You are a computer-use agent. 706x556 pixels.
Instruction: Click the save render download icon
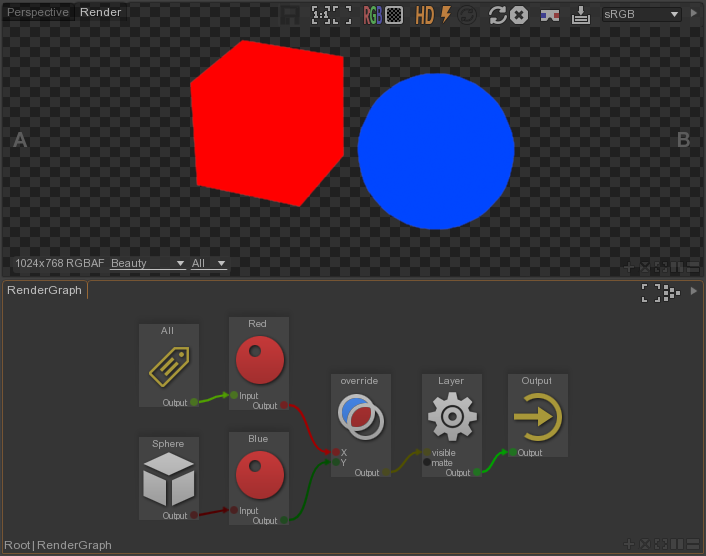(581, 15)
